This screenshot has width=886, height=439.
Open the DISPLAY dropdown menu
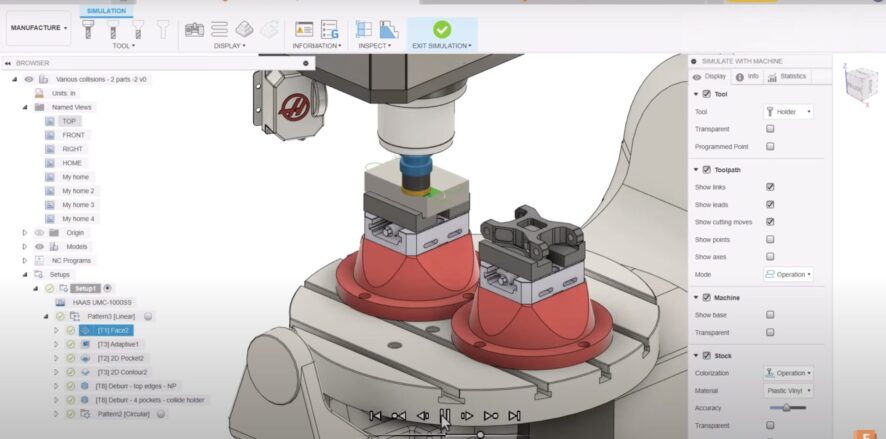[x=229, y=46]
